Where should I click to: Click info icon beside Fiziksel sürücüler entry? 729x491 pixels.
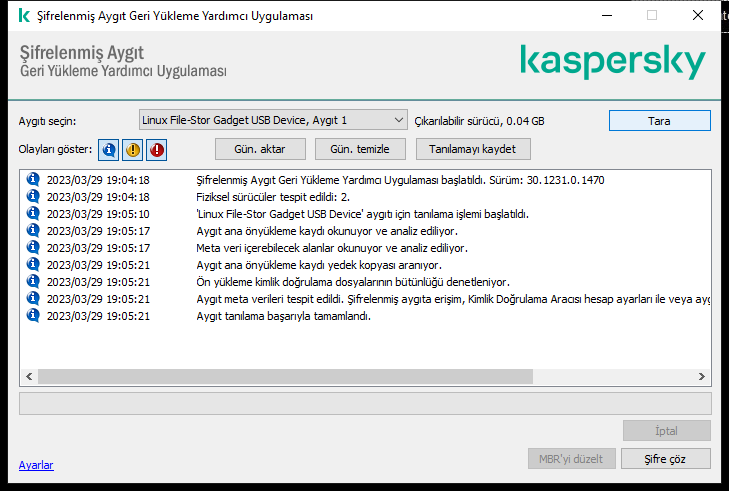click(x=33, y=197)
